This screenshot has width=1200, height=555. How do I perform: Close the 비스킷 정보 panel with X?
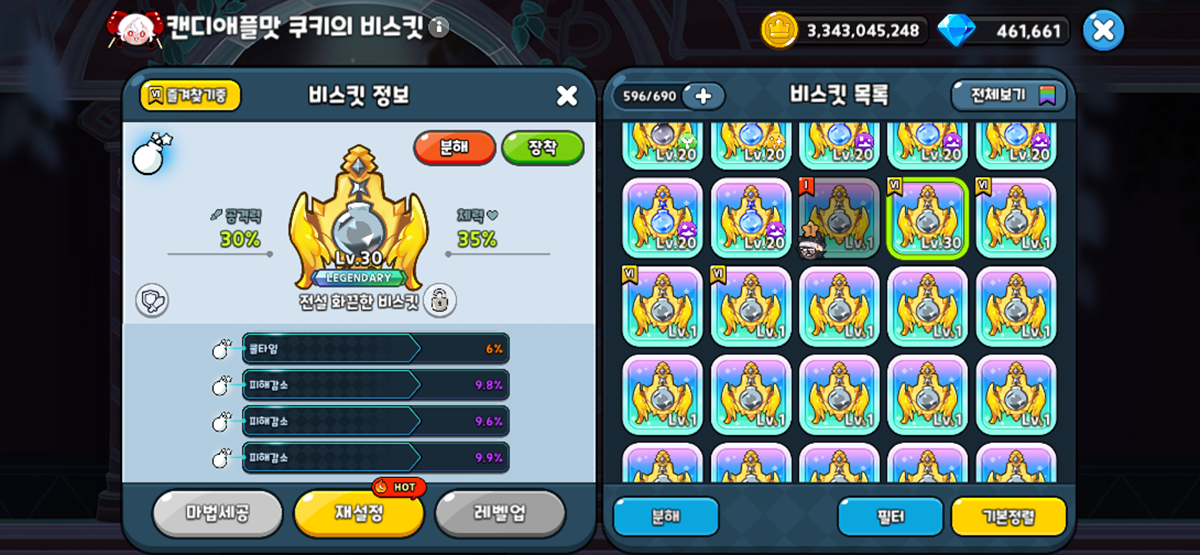567,96
